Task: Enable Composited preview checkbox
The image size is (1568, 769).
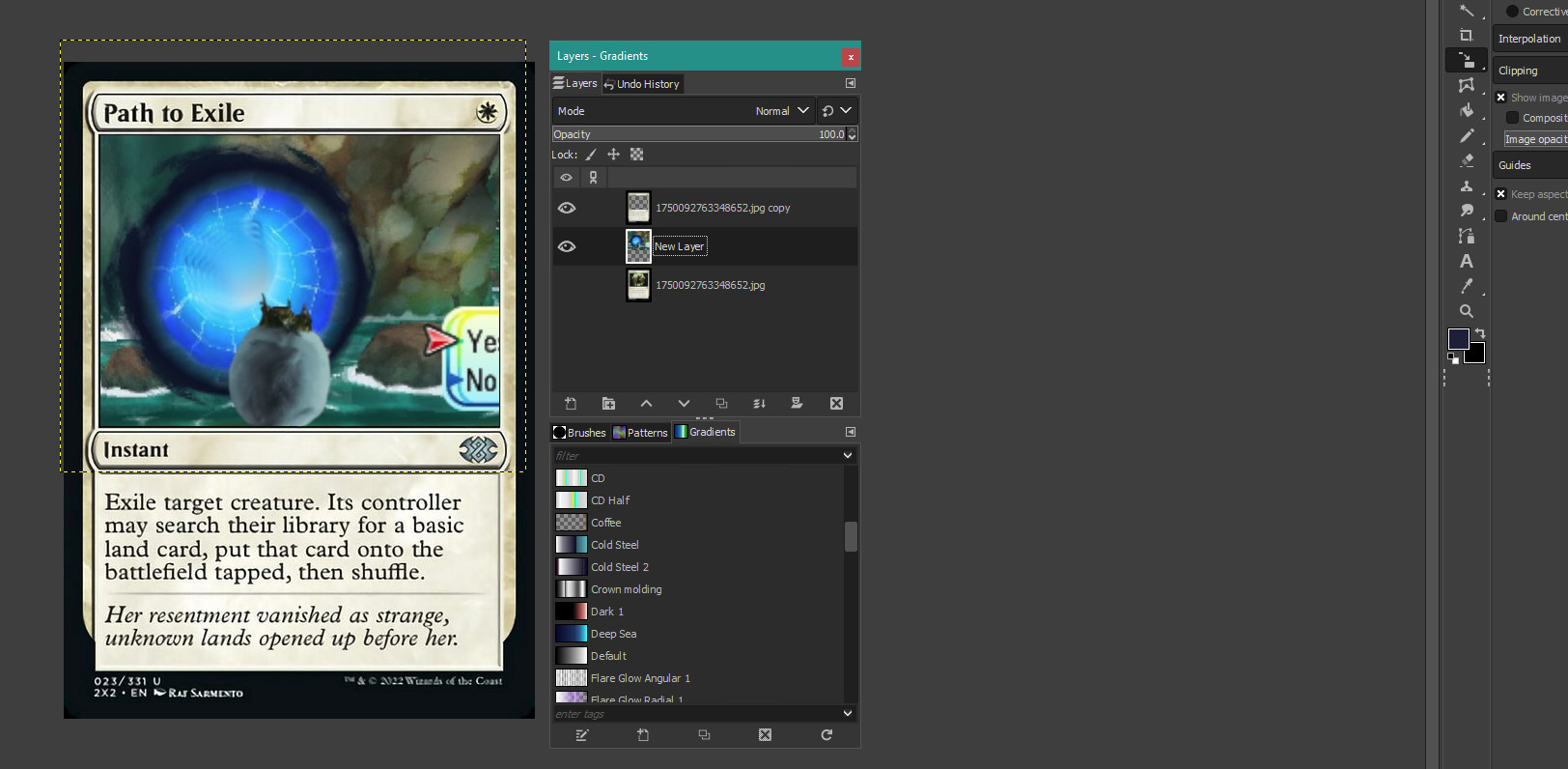Action: click(x=1512, y=118)
